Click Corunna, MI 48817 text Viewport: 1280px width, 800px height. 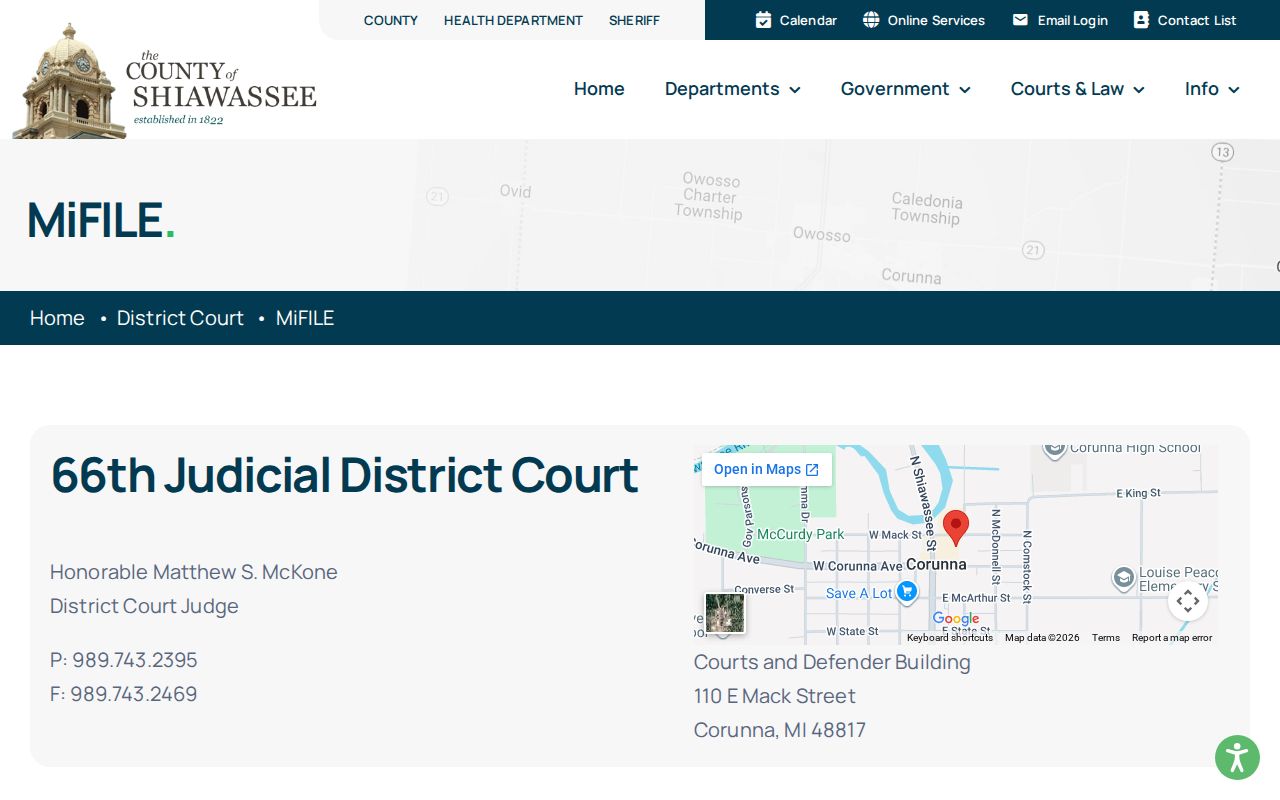[780, 730]
